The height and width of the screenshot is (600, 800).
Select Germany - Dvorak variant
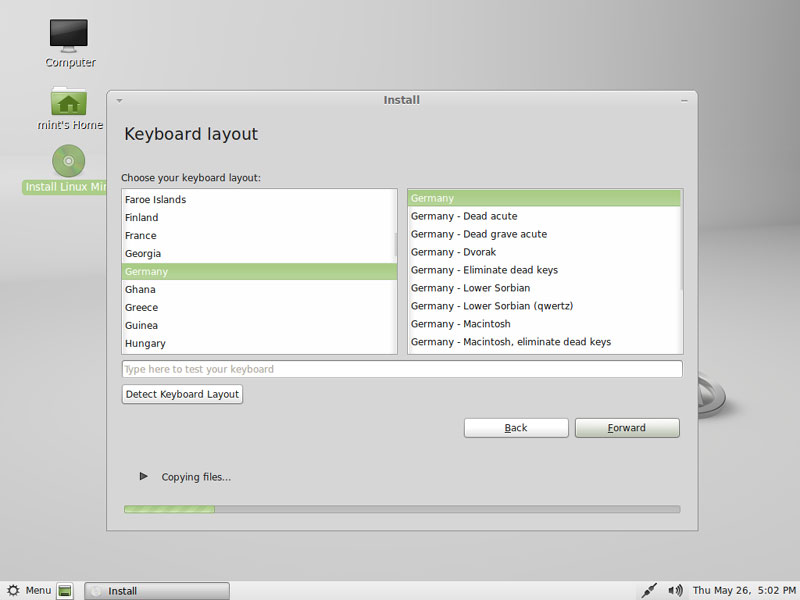click(x=544, y=252)
